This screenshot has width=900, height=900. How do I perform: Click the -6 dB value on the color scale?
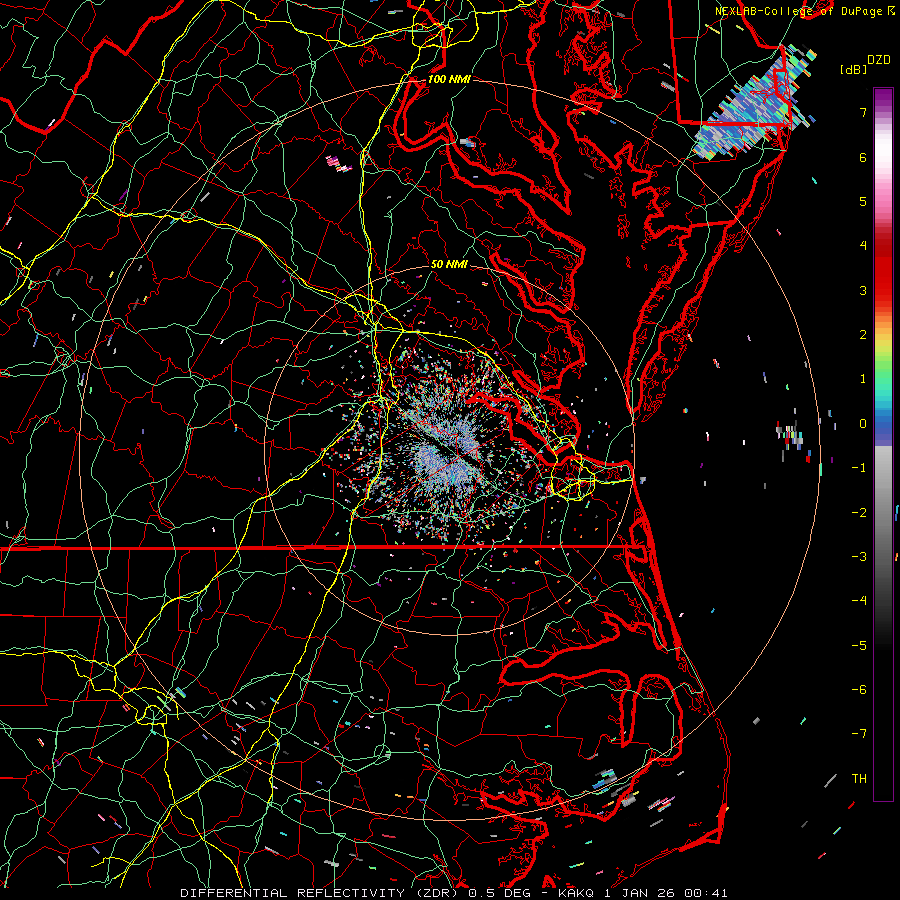859,690
